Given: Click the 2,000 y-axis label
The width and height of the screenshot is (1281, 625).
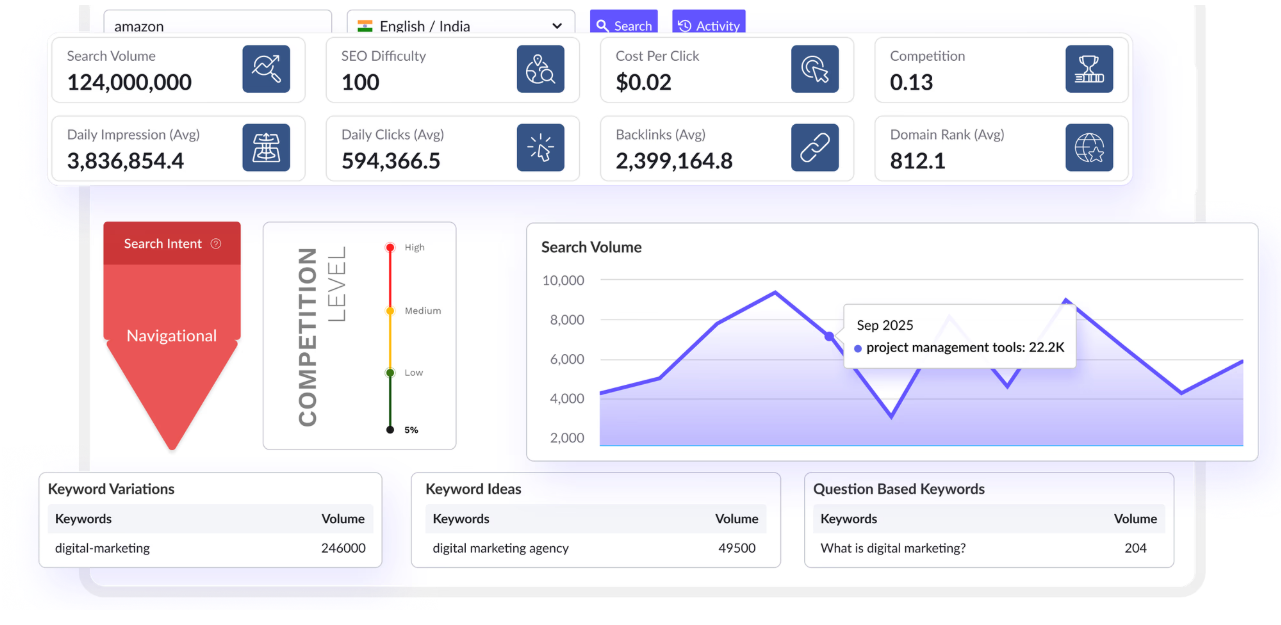Looking at the screenshot, I should click(x=567, y=438).
